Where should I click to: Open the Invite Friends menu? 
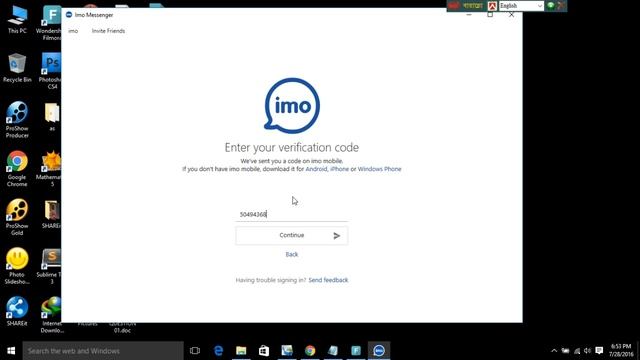[108, 31]
